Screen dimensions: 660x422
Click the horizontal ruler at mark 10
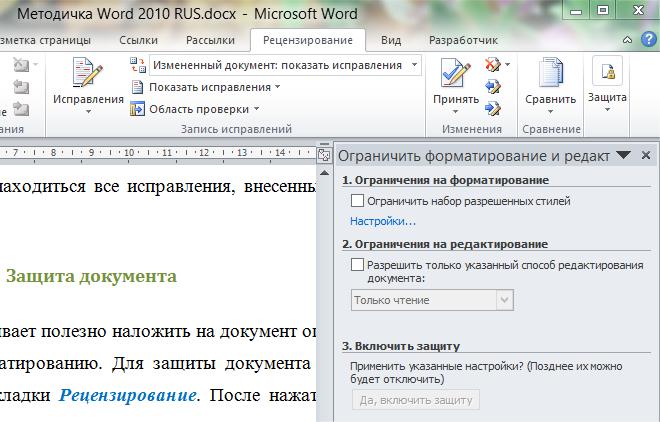coord(129,153)
